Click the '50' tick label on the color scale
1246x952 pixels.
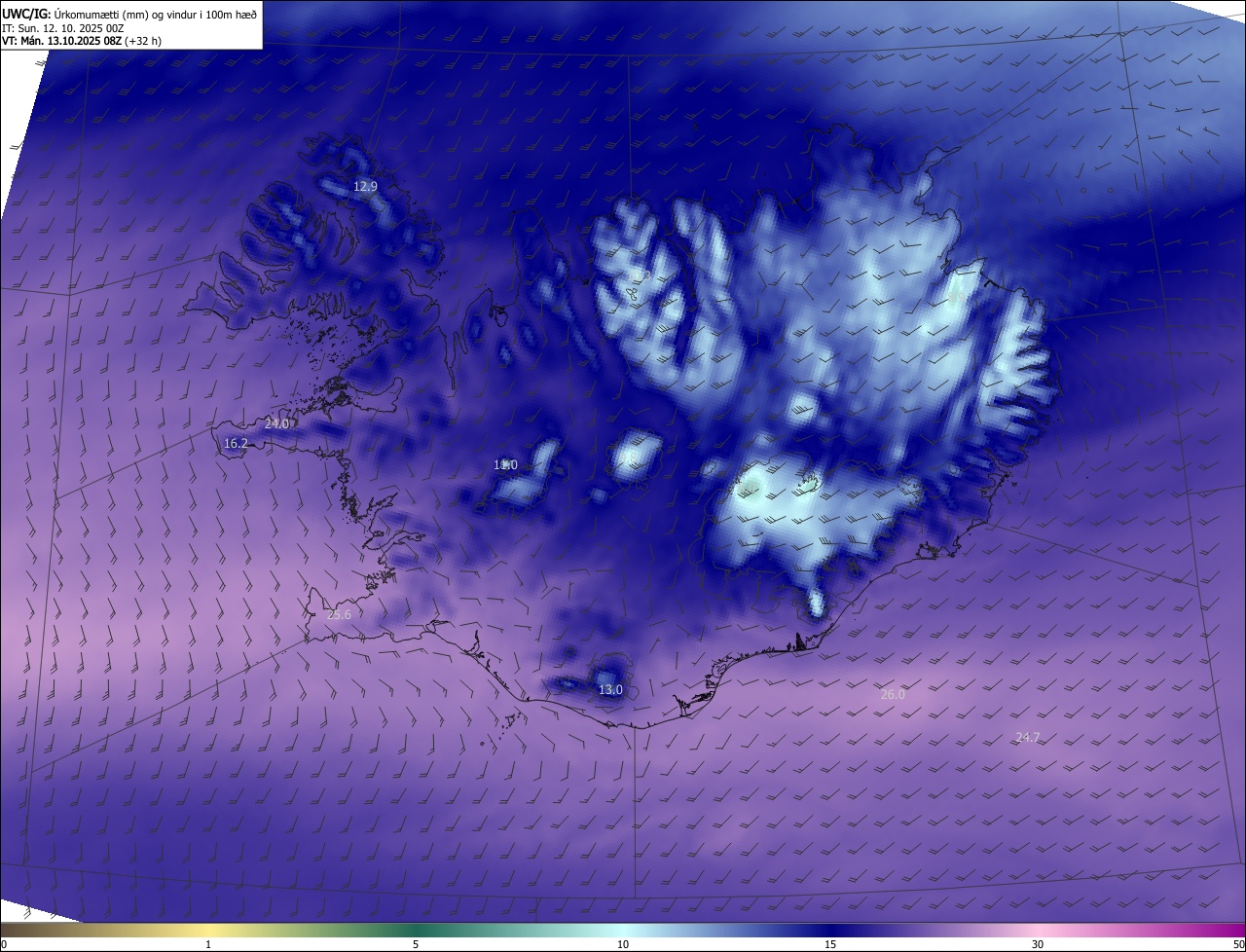1238,944
